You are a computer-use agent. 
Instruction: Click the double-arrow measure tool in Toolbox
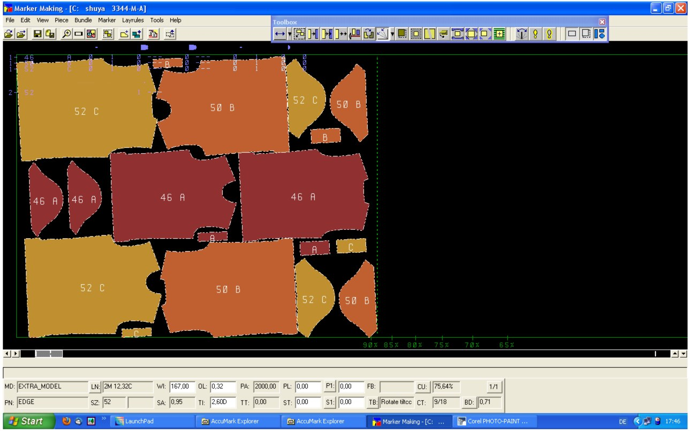coord(279,34)
